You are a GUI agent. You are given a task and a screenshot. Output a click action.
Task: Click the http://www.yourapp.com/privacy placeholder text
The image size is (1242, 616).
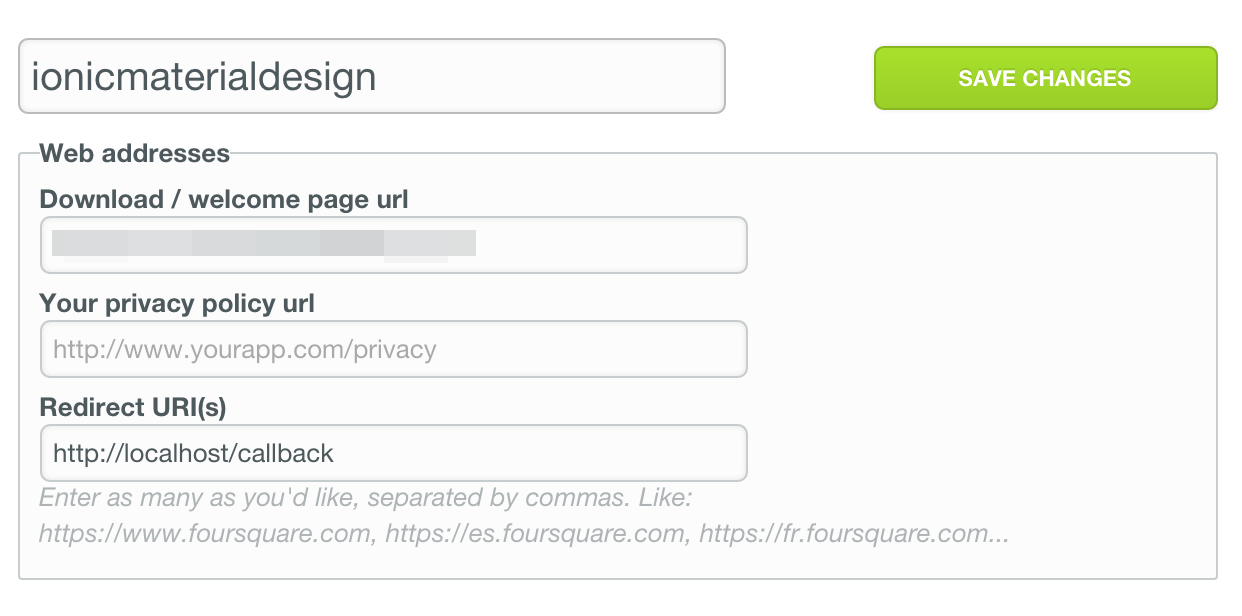[x=245, y=350]
